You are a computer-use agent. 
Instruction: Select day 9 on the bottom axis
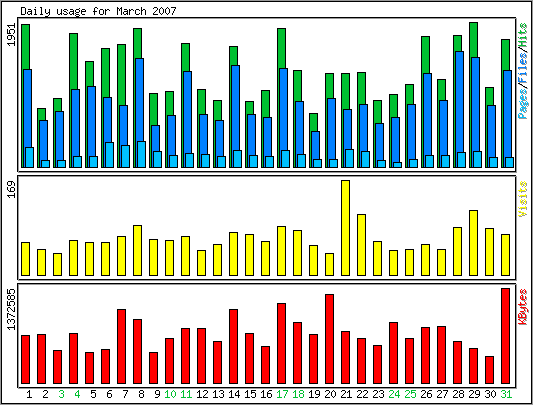click(157, 394)
